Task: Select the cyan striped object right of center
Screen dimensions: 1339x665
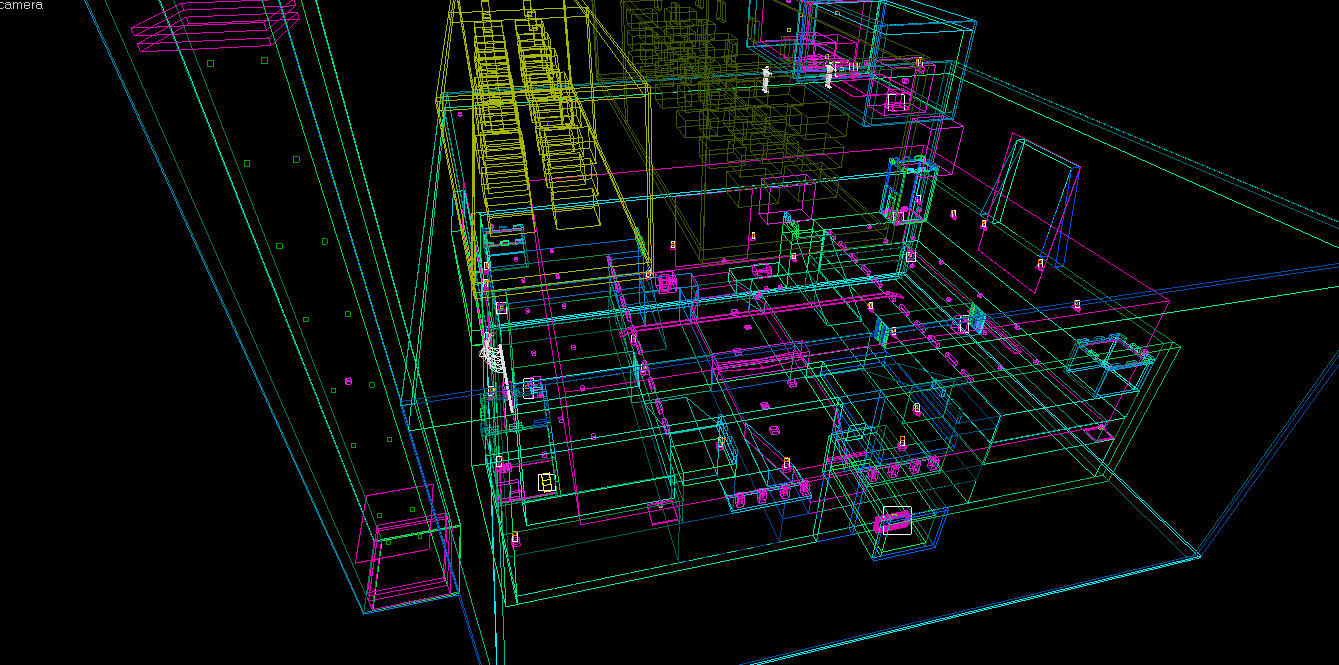Action: (x=977, y=320)
